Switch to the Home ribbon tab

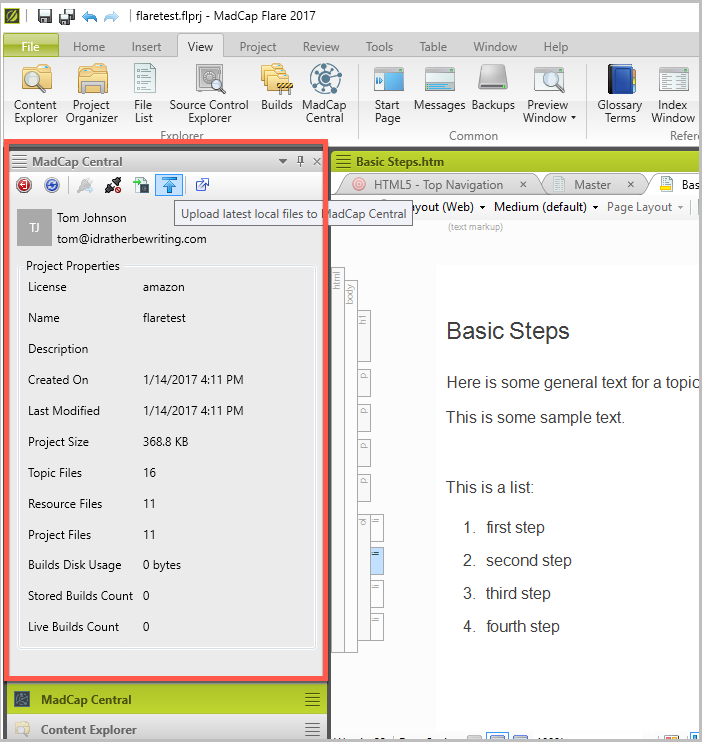pyautogui.click(x=89, y=47)
